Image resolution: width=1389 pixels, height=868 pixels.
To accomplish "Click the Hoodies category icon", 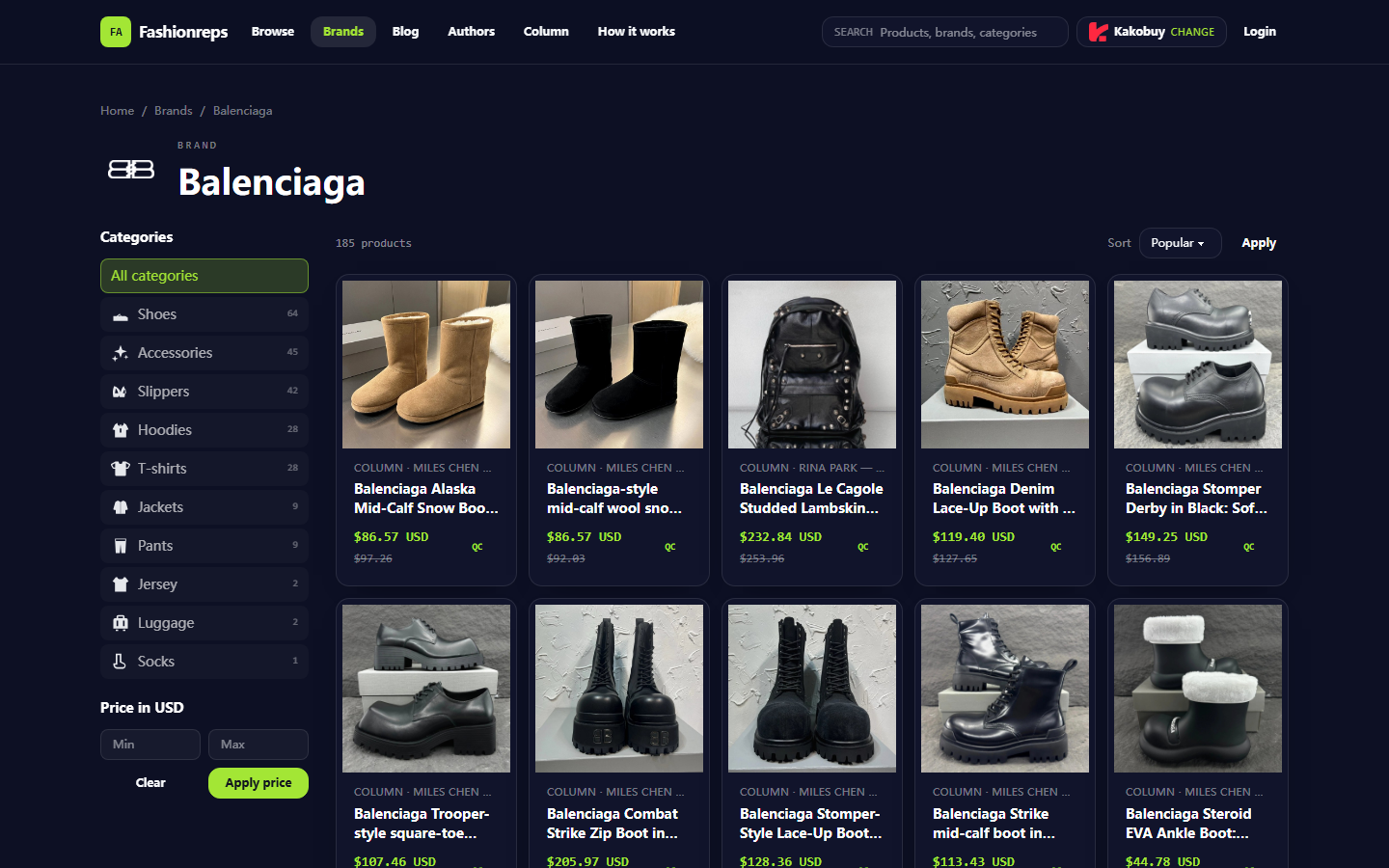I will [121, 431].
